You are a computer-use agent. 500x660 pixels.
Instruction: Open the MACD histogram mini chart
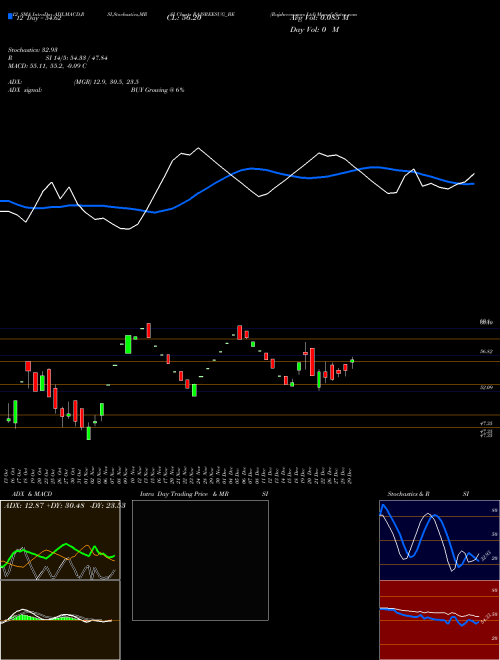tap(60, 620)
